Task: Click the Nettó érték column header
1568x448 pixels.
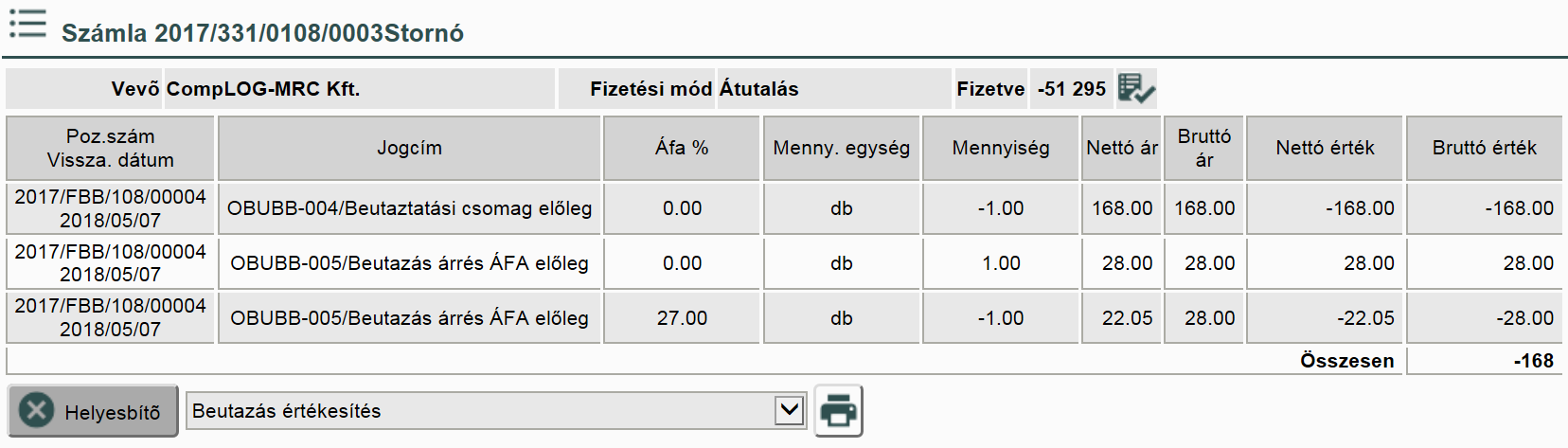Action: pyautogui.click(x=1325, y=148)
